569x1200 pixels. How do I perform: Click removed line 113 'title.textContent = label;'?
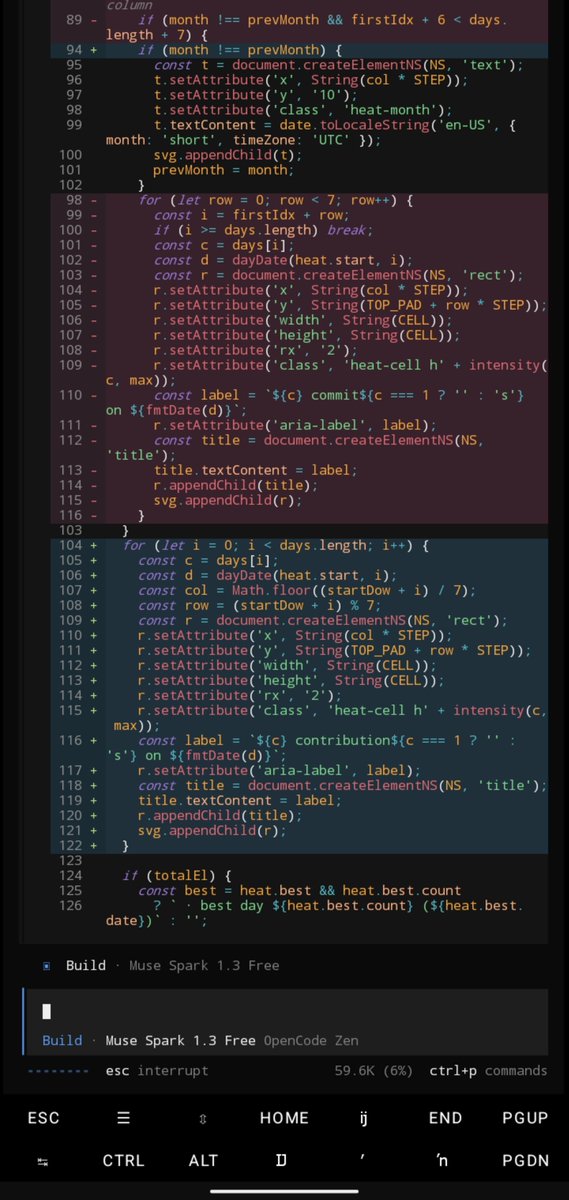coord(298,470)
